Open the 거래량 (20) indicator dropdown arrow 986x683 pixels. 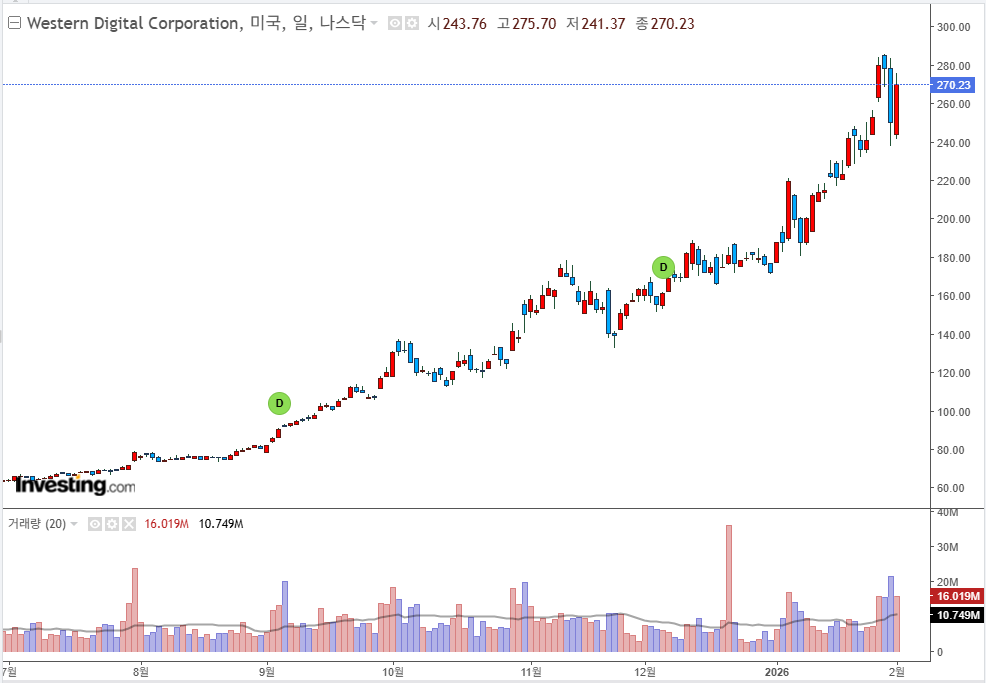click(x=74, y=524)
